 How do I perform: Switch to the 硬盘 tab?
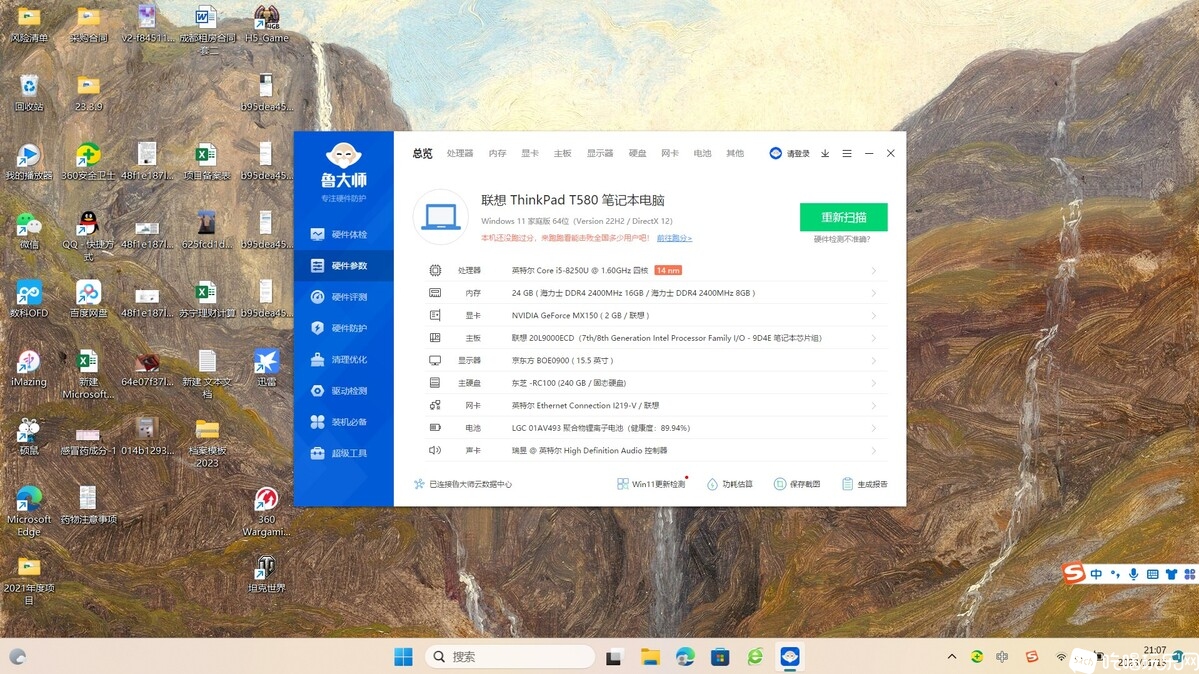tap(637, 154)
